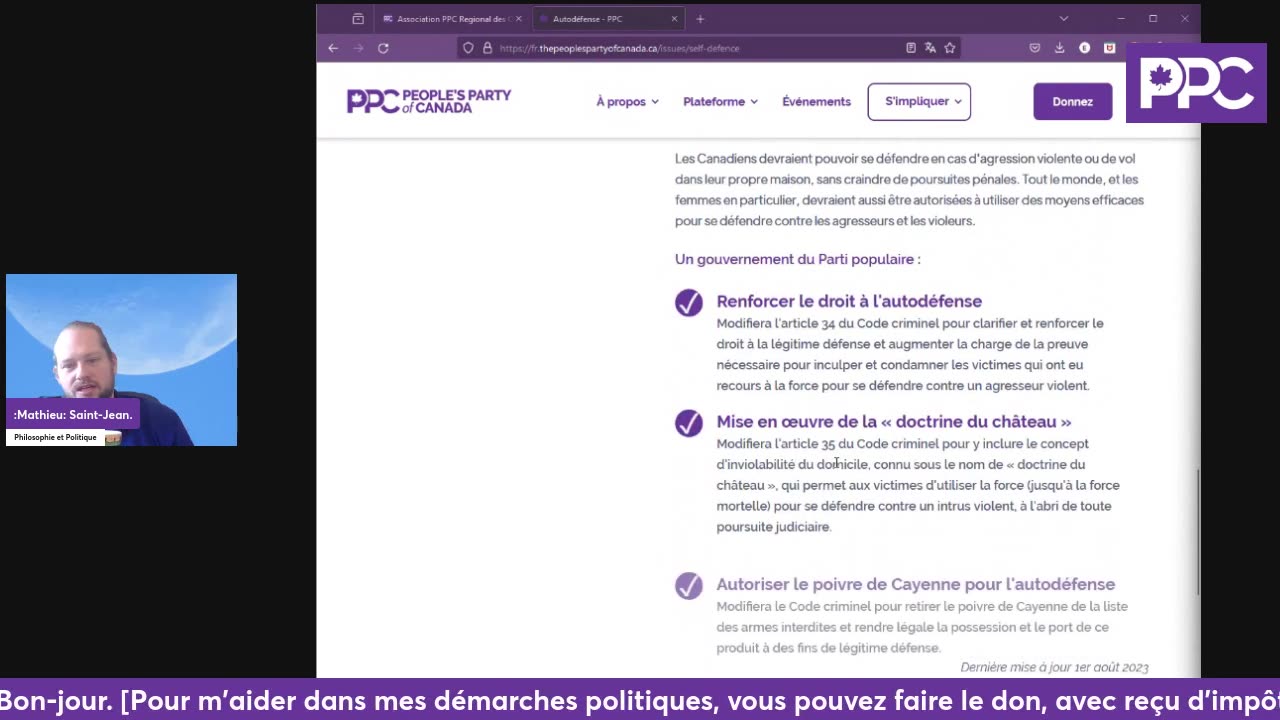The height and width of the screenshot is (720, 1280).
Task: Click paragraph beginning "Modifiera l'article 35 du Code"
Action: [918, 485]
